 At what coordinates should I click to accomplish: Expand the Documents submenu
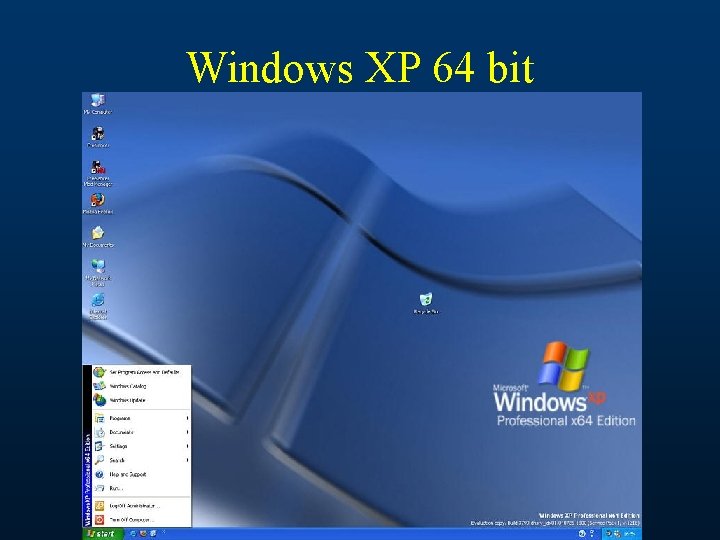tap(141, 432)
